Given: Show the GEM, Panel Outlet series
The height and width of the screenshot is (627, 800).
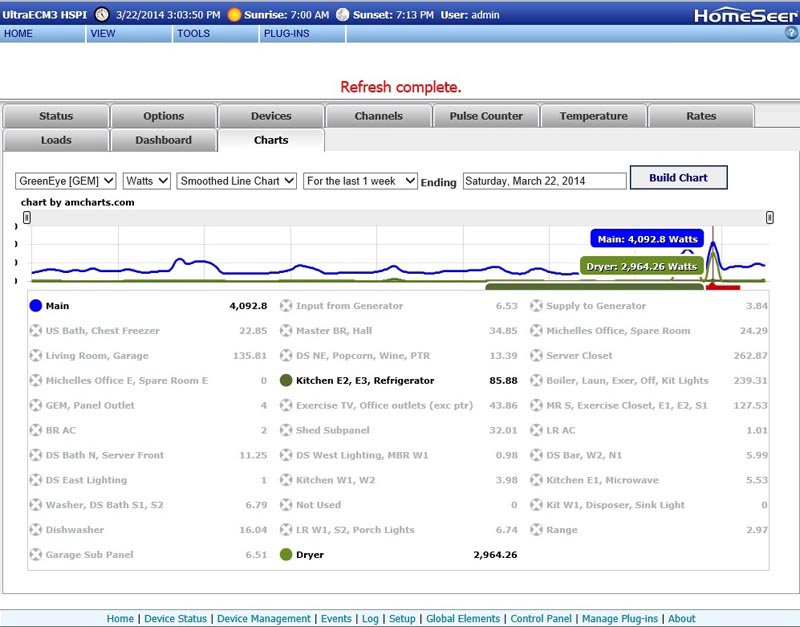Looking at the screenshot, I should tap(36, 405).
